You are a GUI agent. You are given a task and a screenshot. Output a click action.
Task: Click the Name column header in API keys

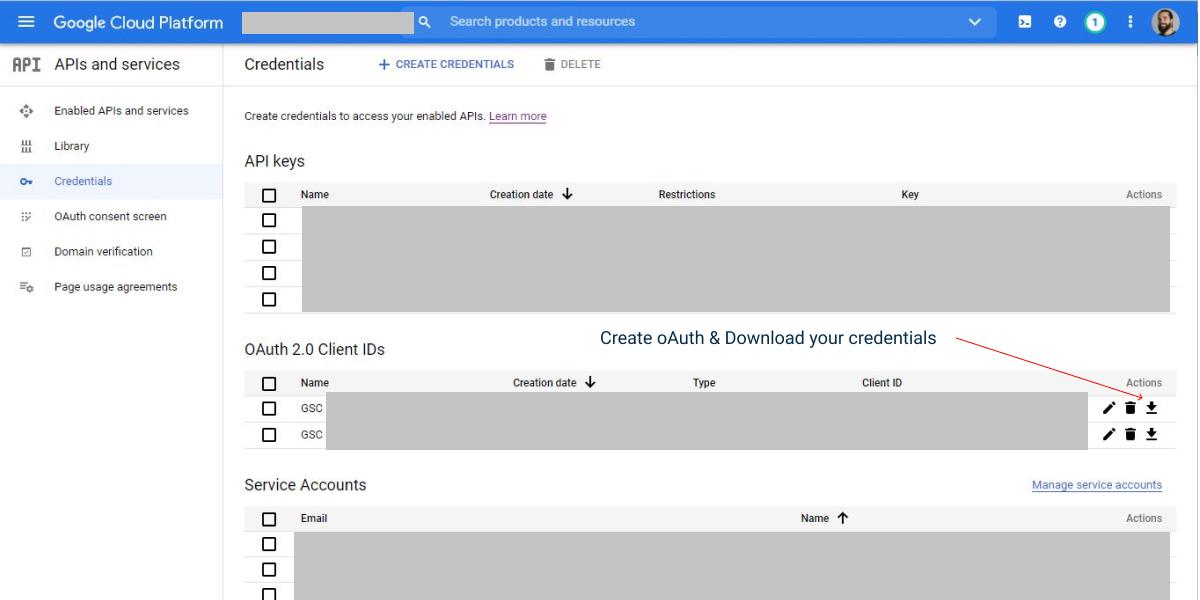click(x=315, y=195)
